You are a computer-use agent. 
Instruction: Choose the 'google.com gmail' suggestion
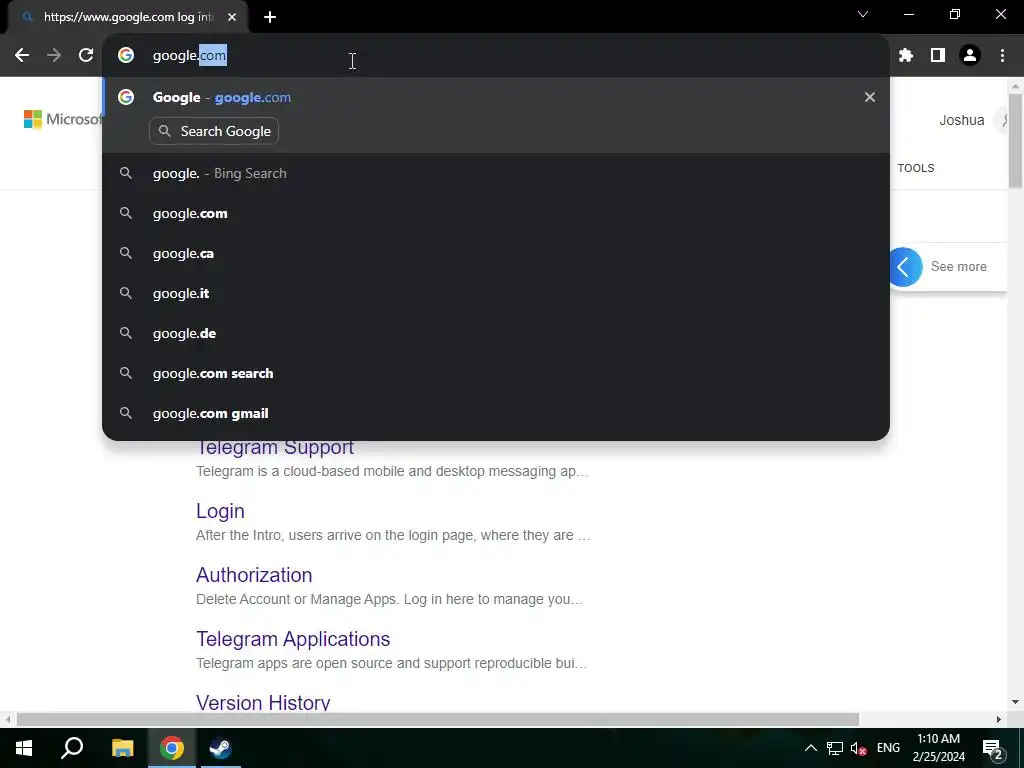coord(496,413)
